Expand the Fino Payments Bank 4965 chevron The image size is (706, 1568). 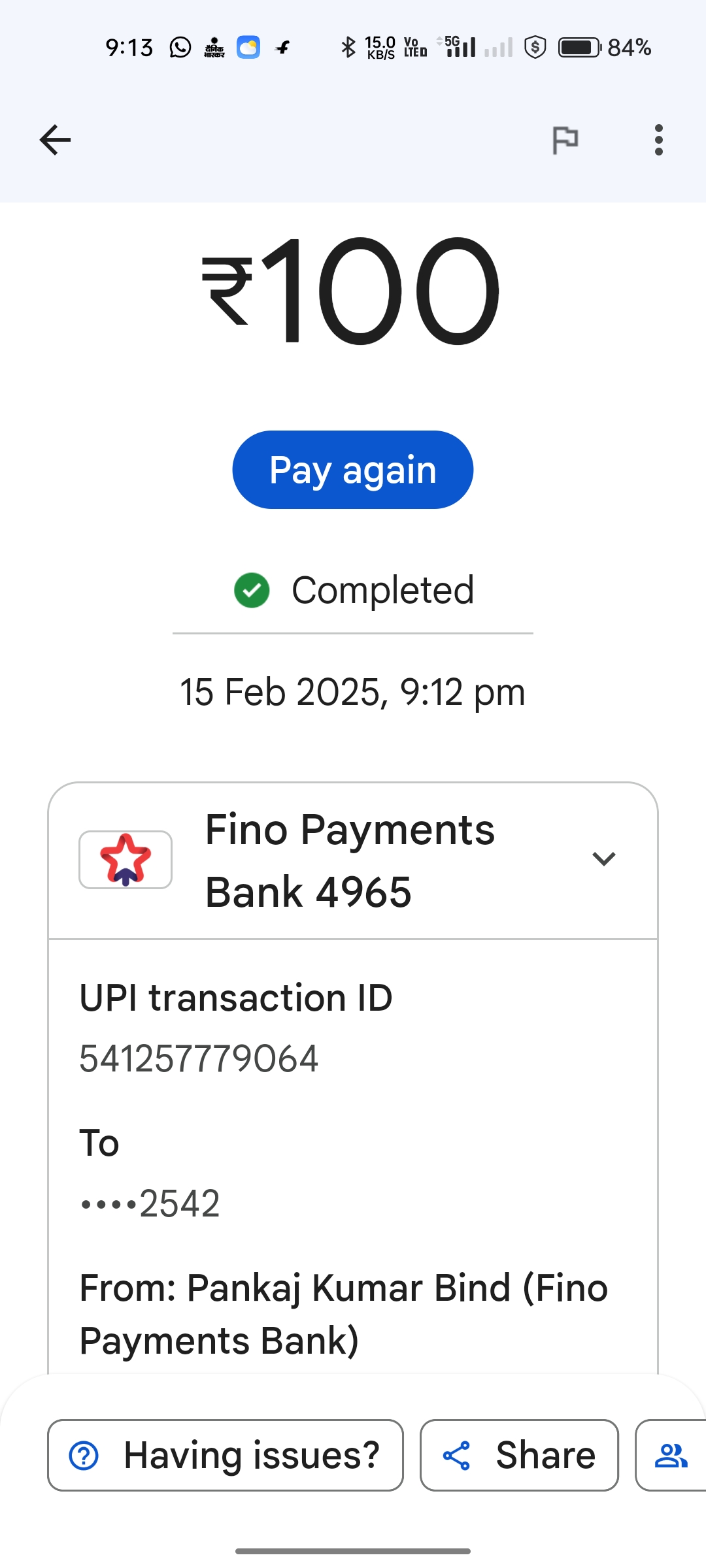[x=604, y=859]
